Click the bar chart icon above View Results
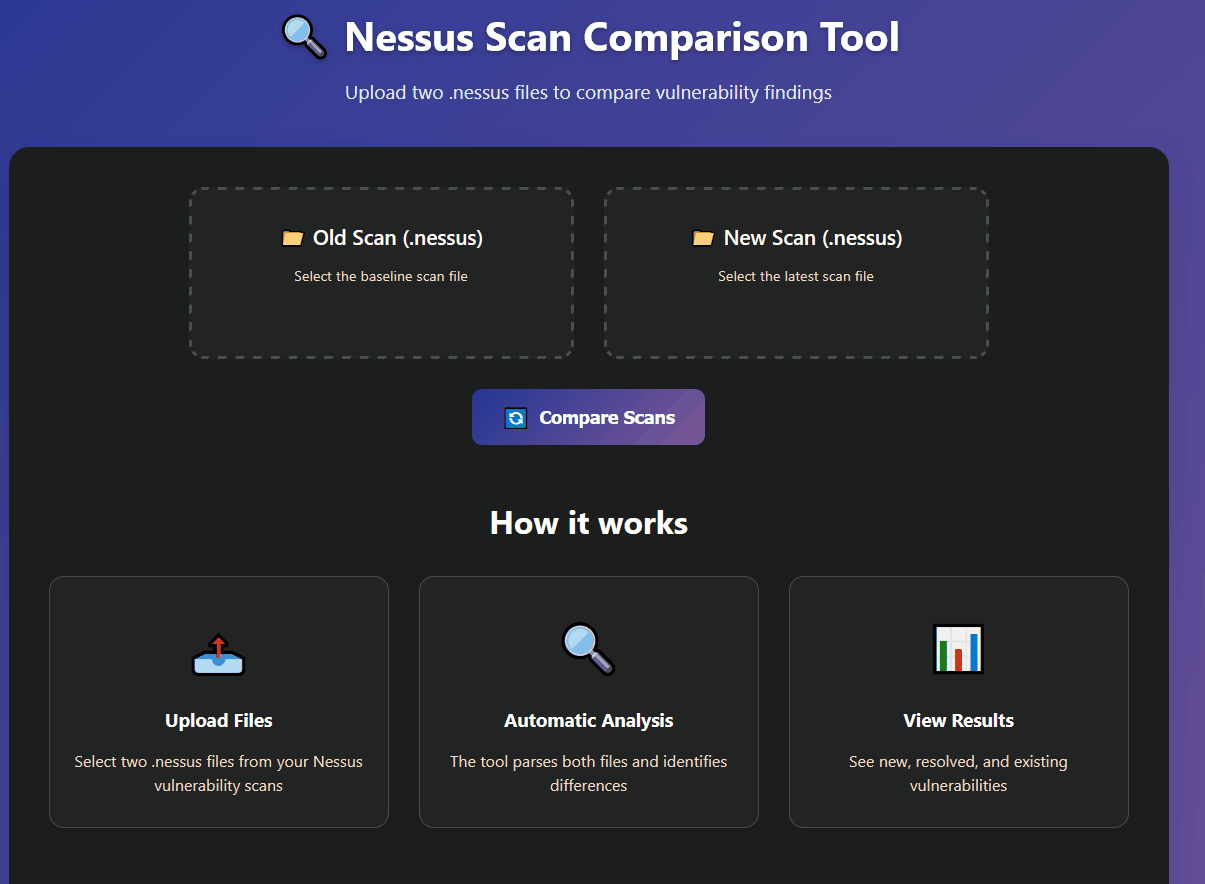The image size is (1205, 884). (x=958, y=649)
